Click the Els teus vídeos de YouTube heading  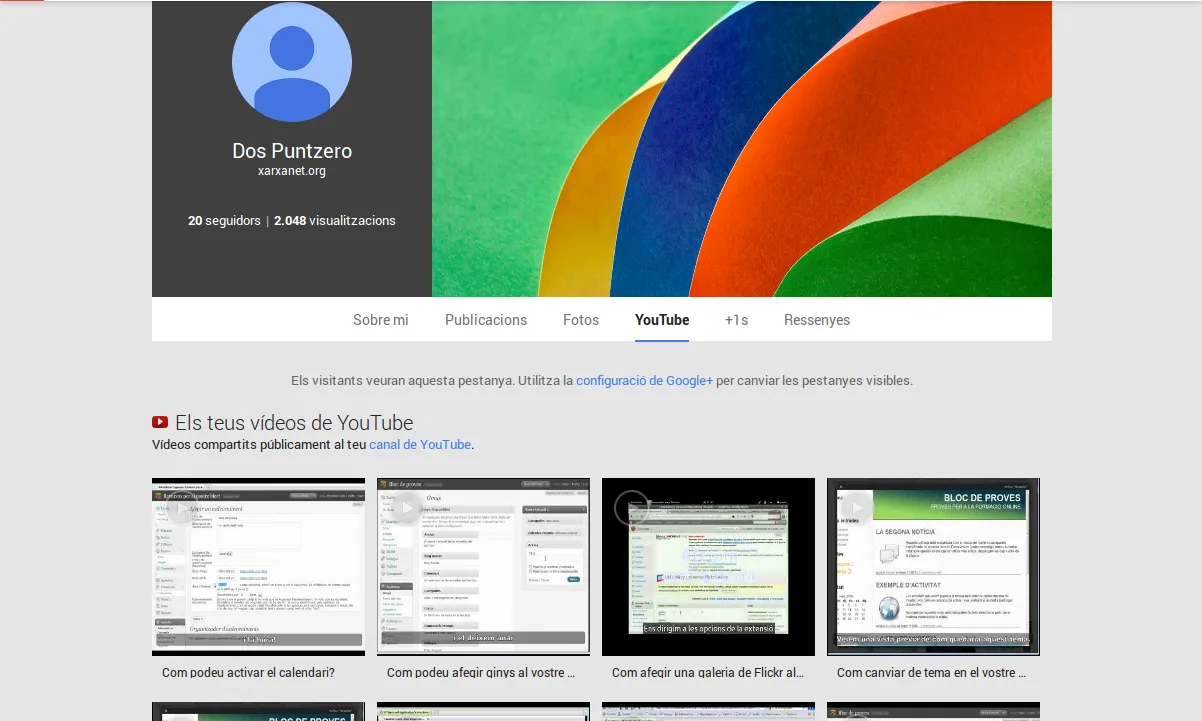pyautogui.click(x=294, y=423)
